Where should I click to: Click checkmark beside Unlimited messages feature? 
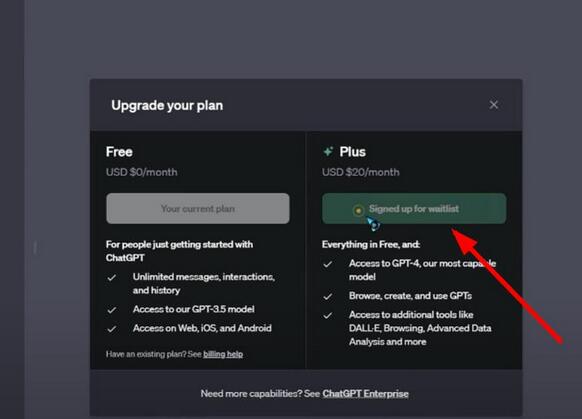[x=112, y=278]
